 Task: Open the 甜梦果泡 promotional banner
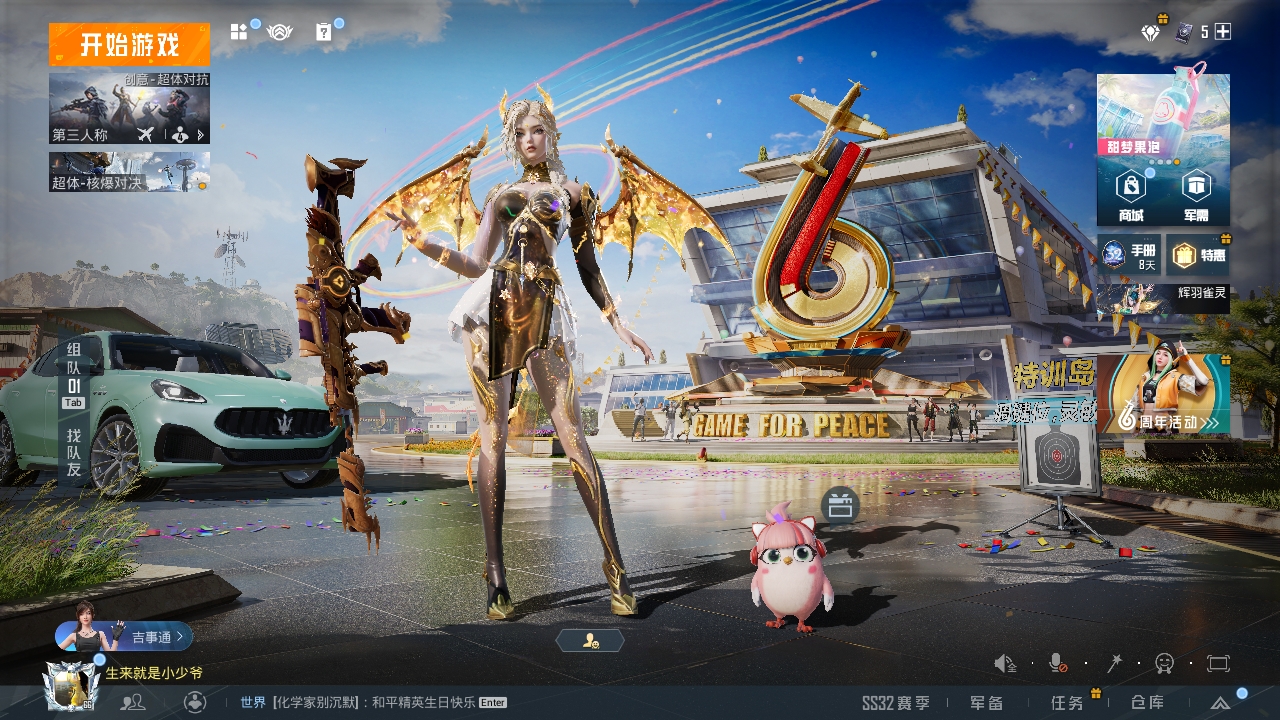1163,115
